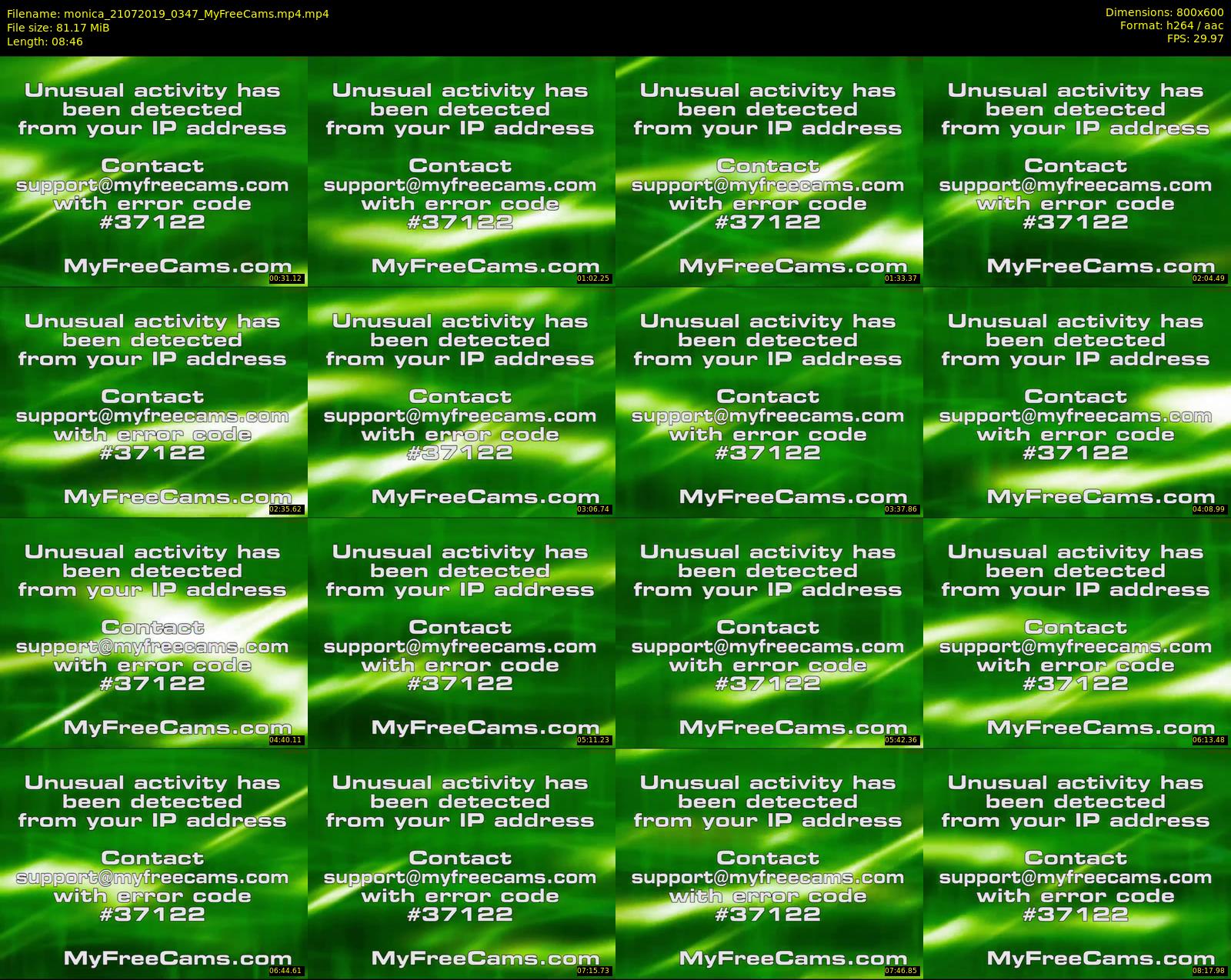
Task: Click the thumbnail stamped 05:42.36
Action: (769, 632)
